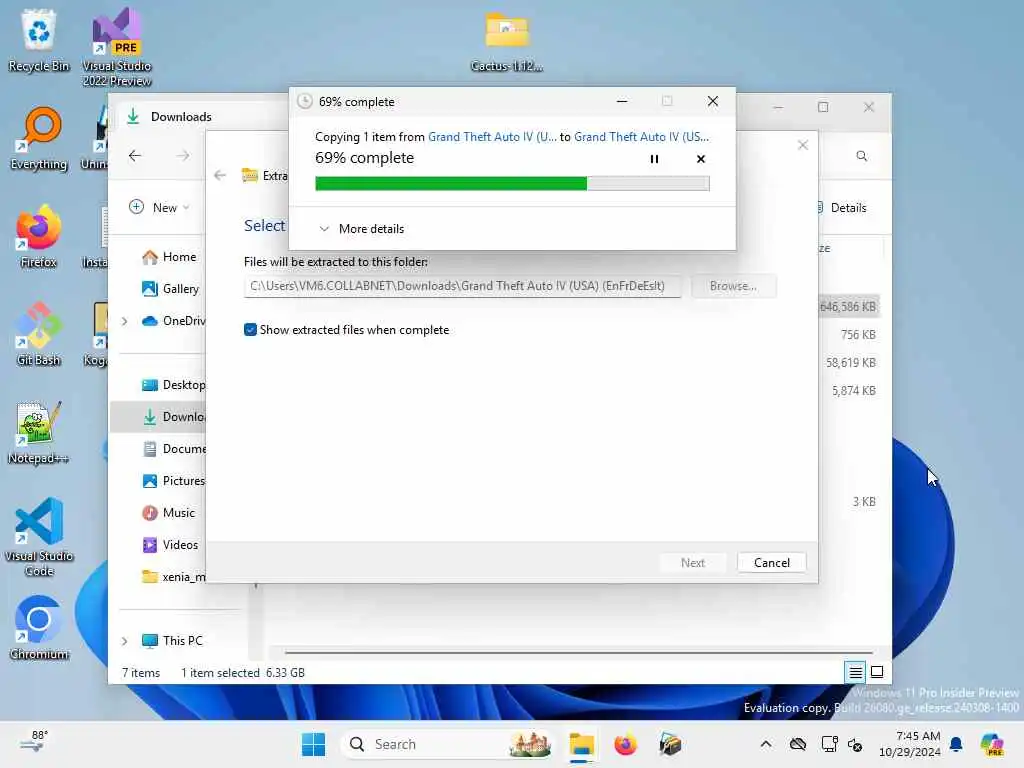Screen dimensions: 1024x768
Task: Open Gallery in the navigation pane
Action: (x=171, y=289)
